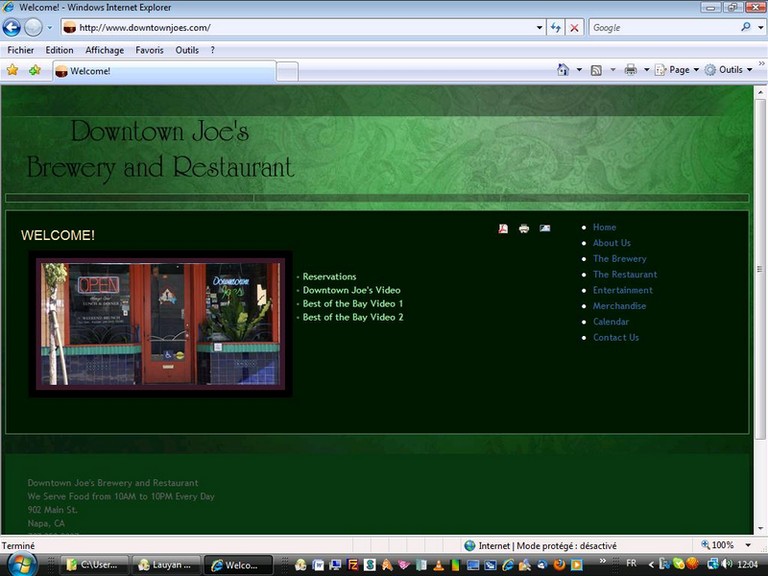768x576 pixels.
Task: Open the Affichage menu
Action: click(104, 50)
